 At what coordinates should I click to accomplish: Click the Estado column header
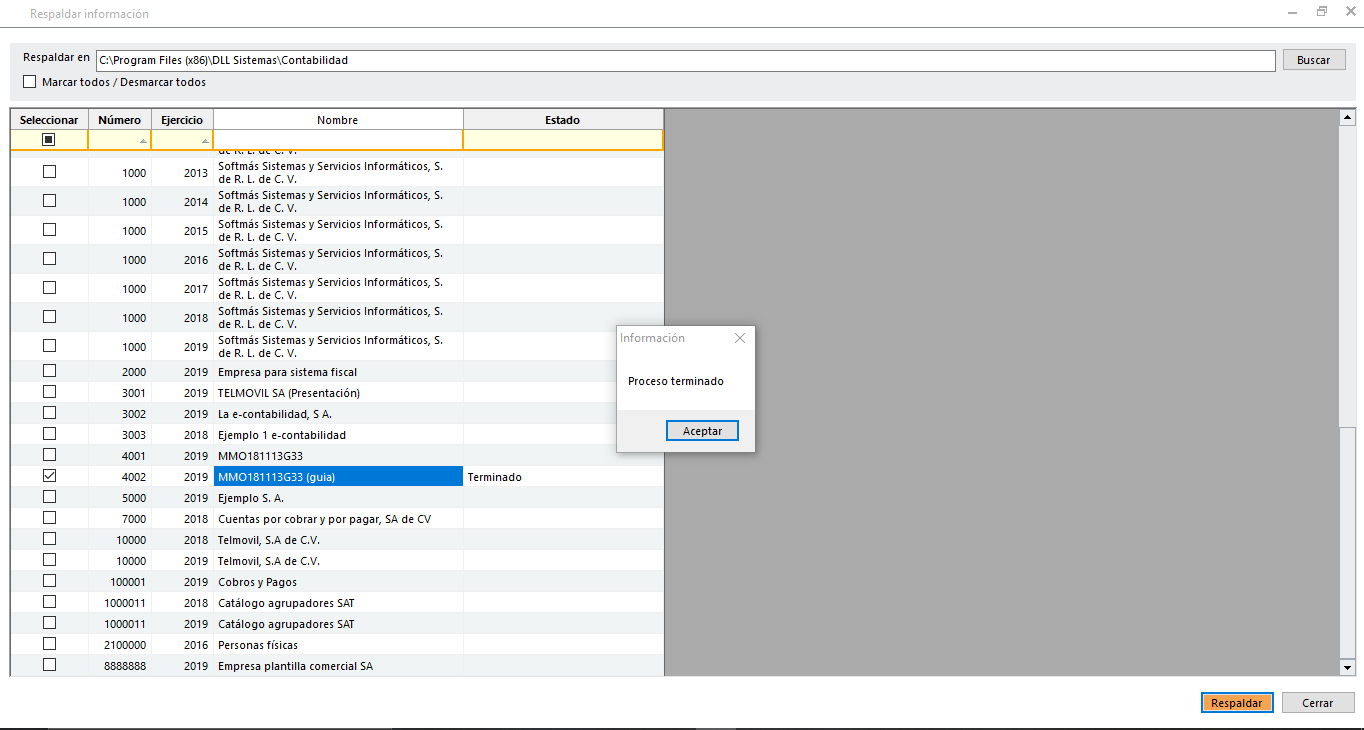[x=562, y=120]
